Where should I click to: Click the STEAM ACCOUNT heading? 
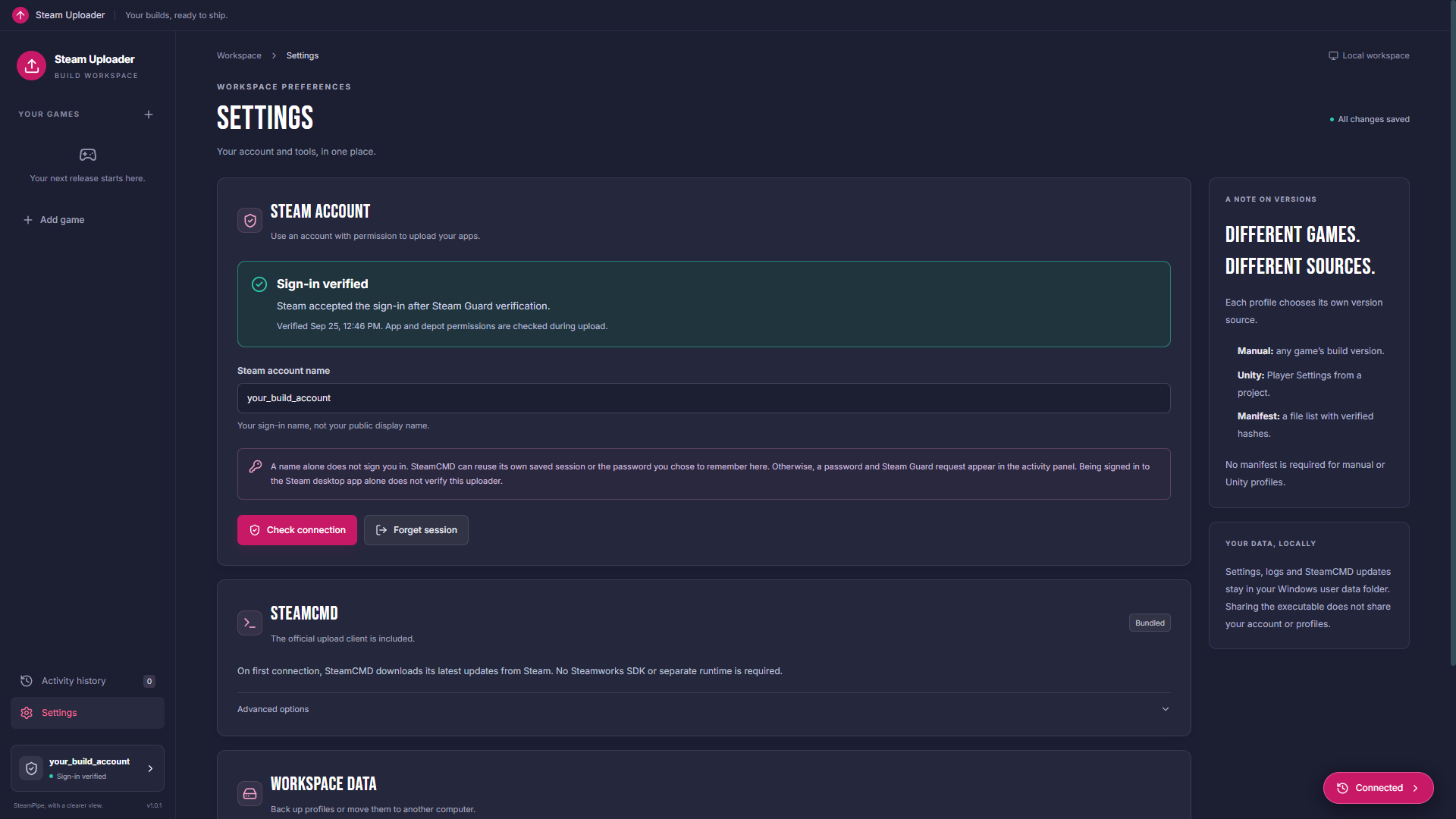tap(320, 212)
